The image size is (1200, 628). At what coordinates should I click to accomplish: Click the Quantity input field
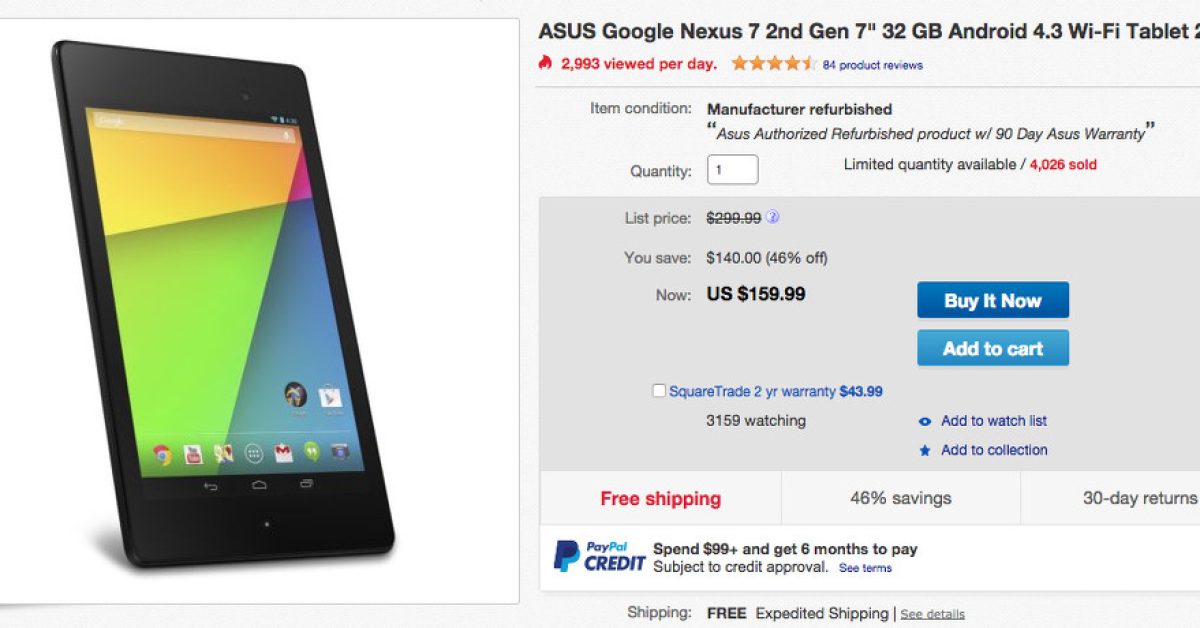click(x=732, y=170)
